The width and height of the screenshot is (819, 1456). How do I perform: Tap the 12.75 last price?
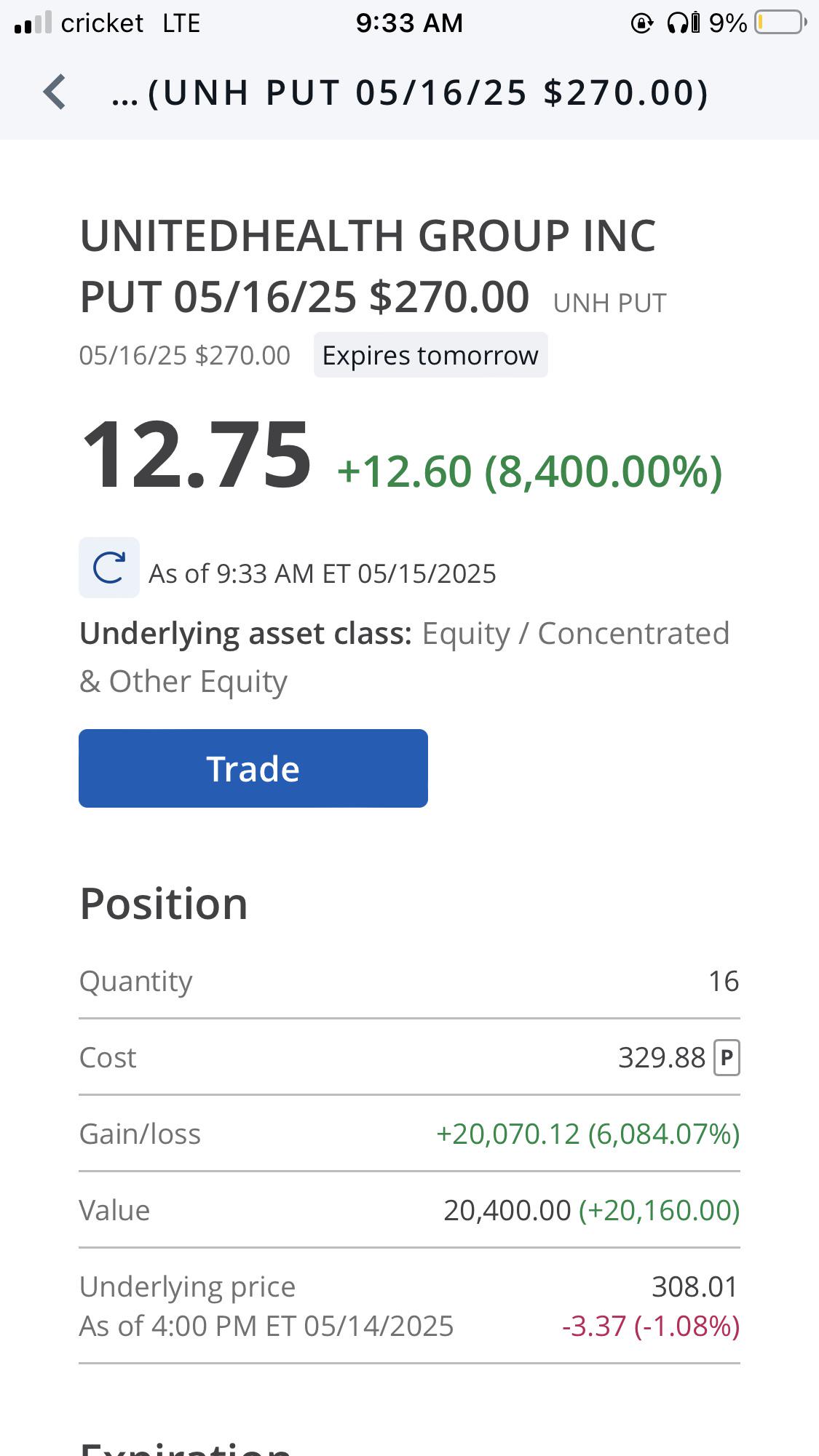197,455
